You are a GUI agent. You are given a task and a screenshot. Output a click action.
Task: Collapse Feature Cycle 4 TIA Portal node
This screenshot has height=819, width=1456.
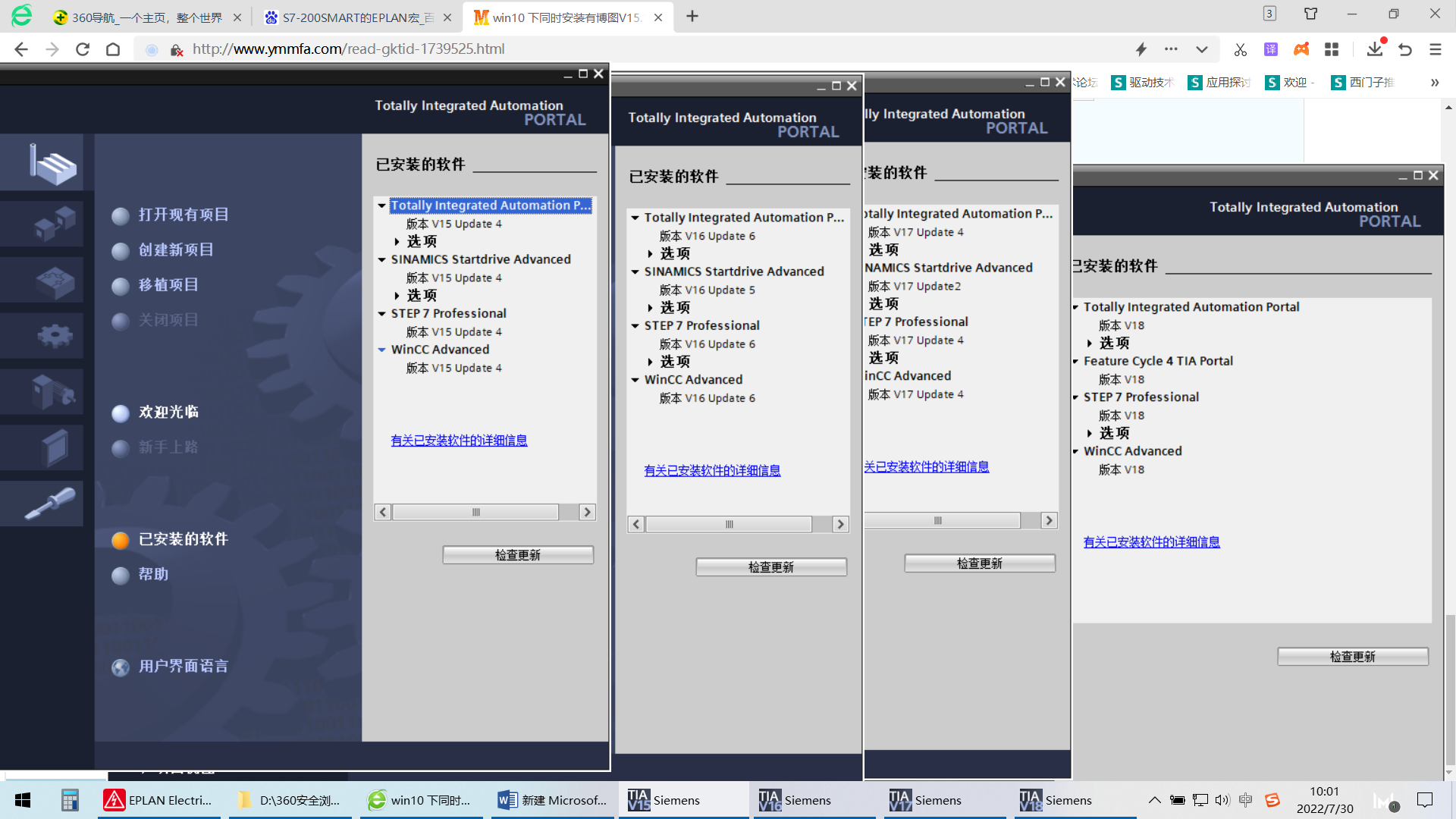pyautogui.click(x=1075, y=361)
